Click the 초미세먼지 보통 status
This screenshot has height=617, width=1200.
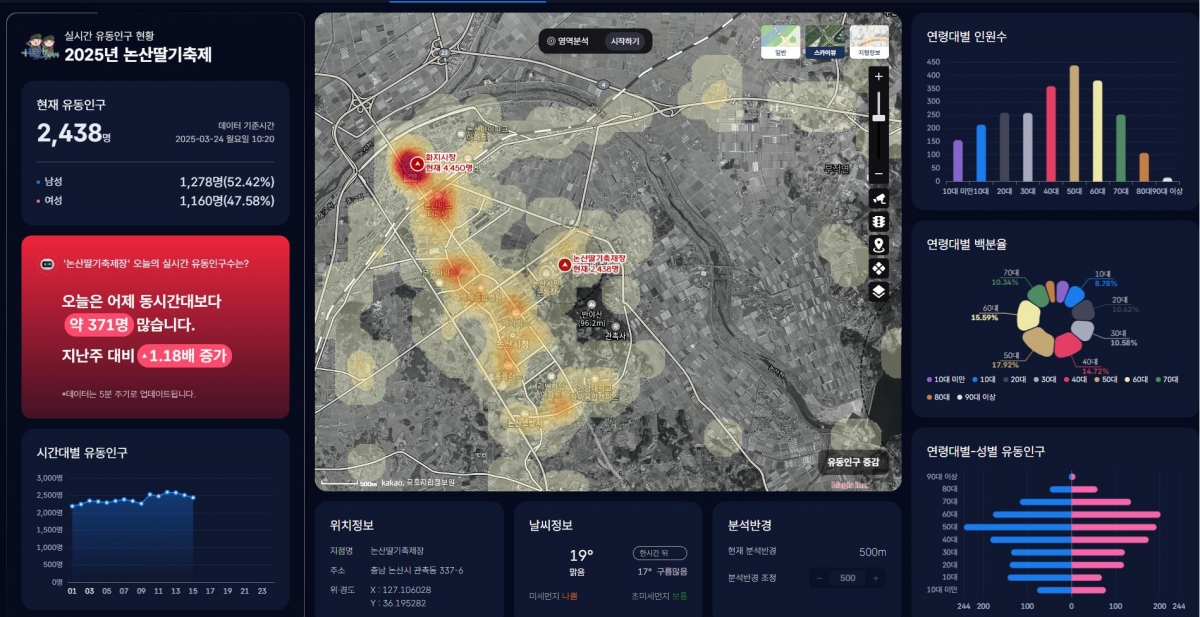pyautogui.click(x=659, y=596)
